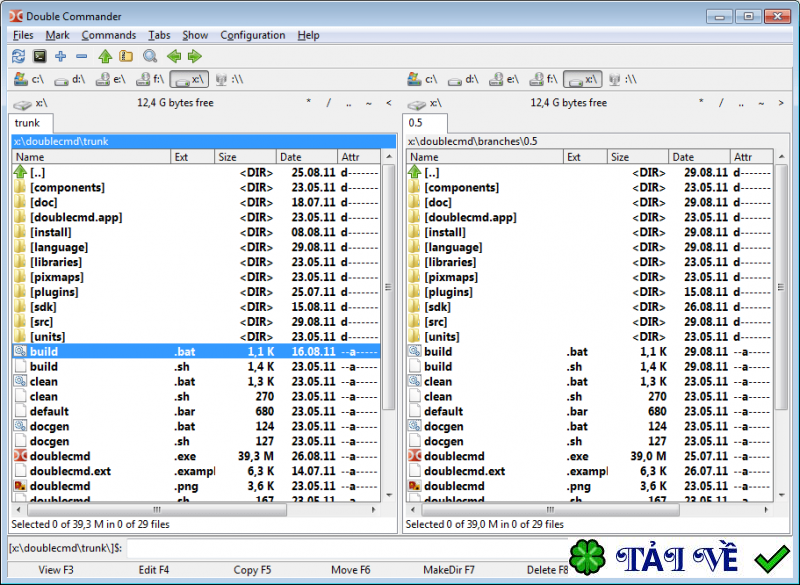
Task: Open the Configuration menu
Action: (x=252, y=35)
